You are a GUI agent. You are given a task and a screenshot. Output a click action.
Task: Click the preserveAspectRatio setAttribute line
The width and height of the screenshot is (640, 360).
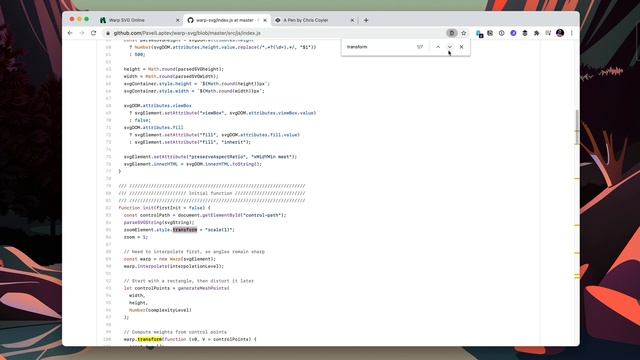coord(210,157)
